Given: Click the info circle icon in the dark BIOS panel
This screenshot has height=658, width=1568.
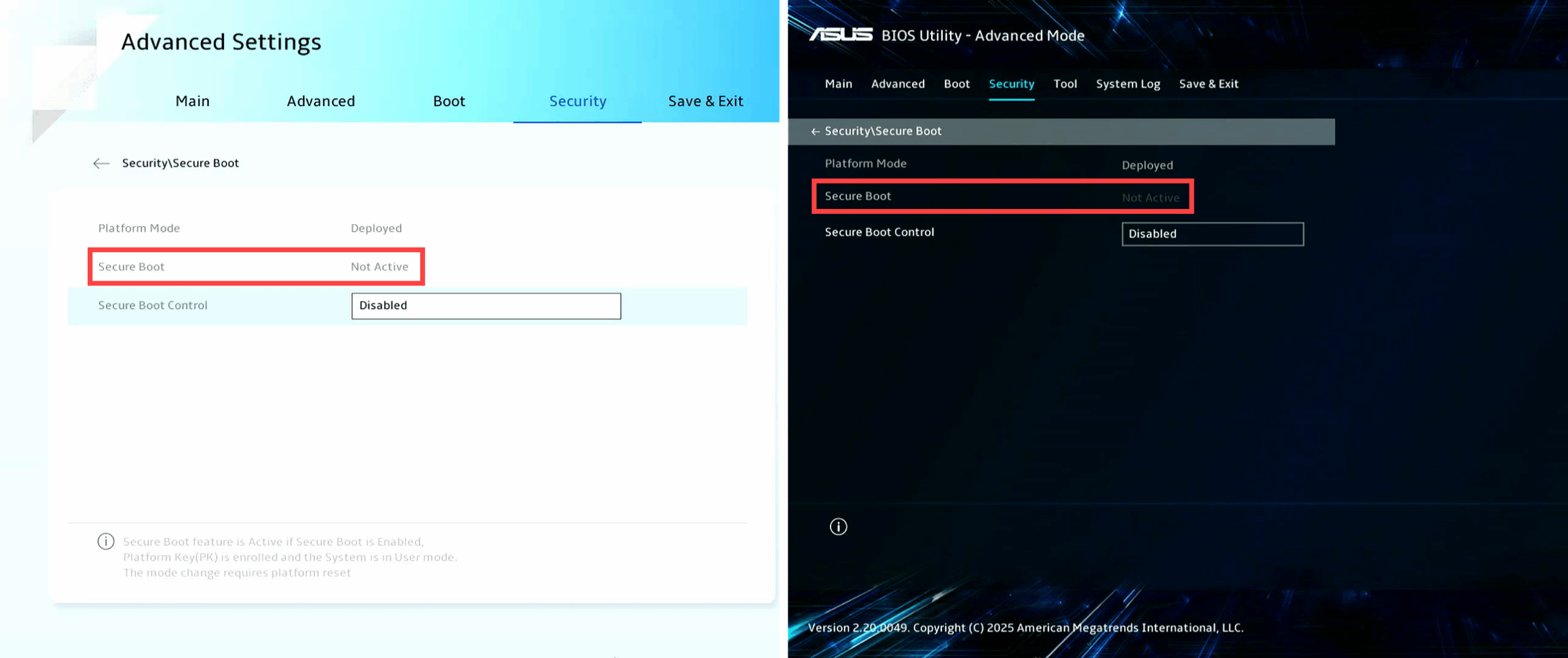Looking at the screenshot, I should pyautogui.click(x=837, y=526).
